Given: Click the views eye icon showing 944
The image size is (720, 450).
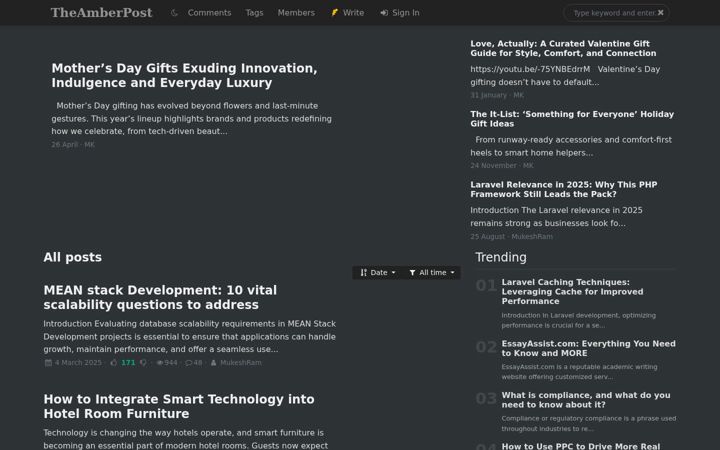Looking at the screenshot, I should tap(159, 363).
